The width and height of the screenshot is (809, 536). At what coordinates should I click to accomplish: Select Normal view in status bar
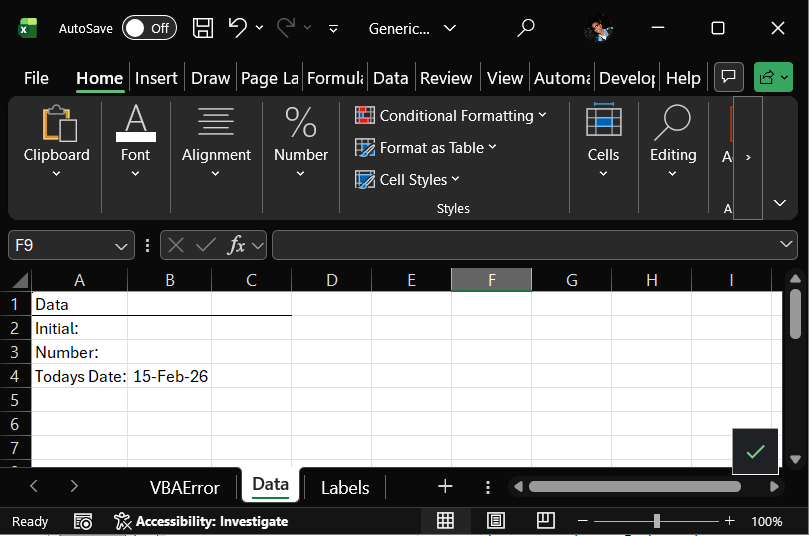(x=446, y=521)
